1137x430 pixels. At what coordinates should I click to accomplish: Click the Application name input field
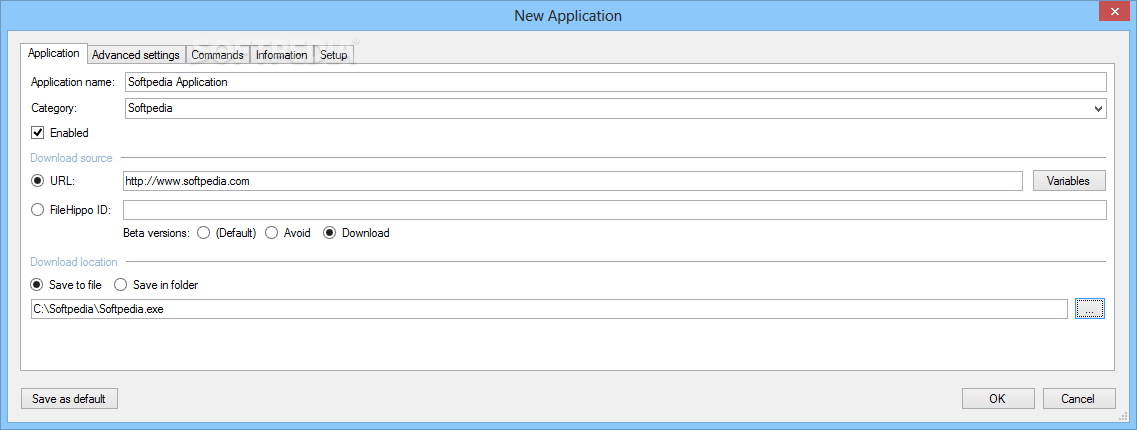616,82
